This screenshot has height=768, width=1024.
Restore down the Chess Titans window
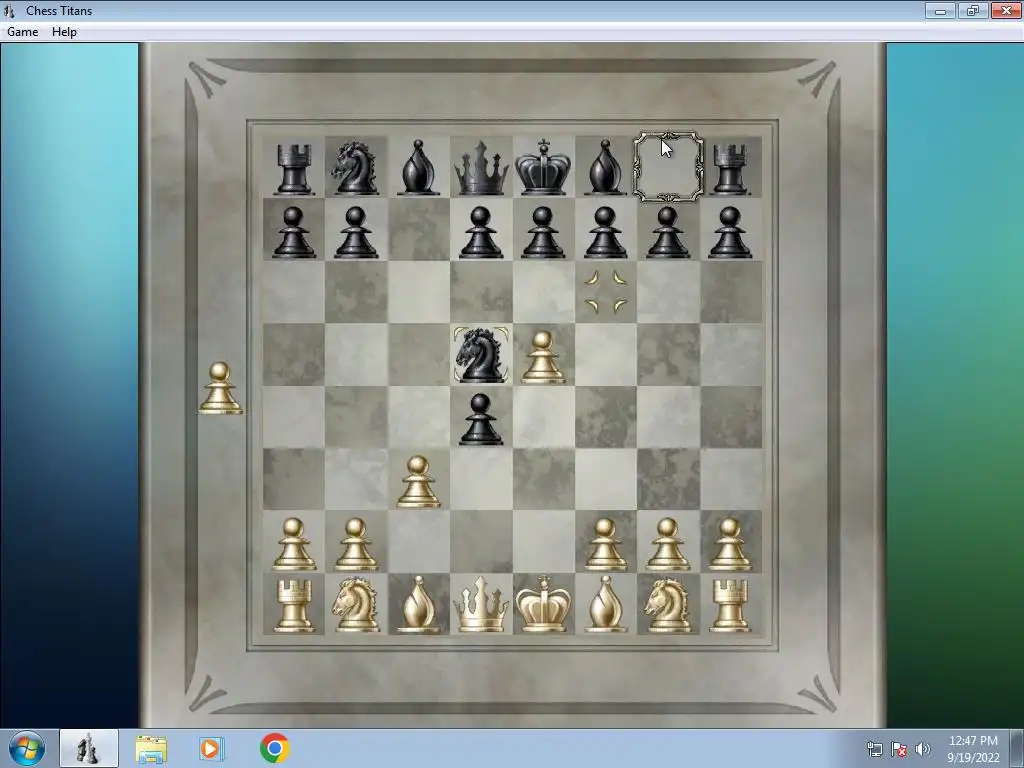pyautogui.click(x=973, y=10)
